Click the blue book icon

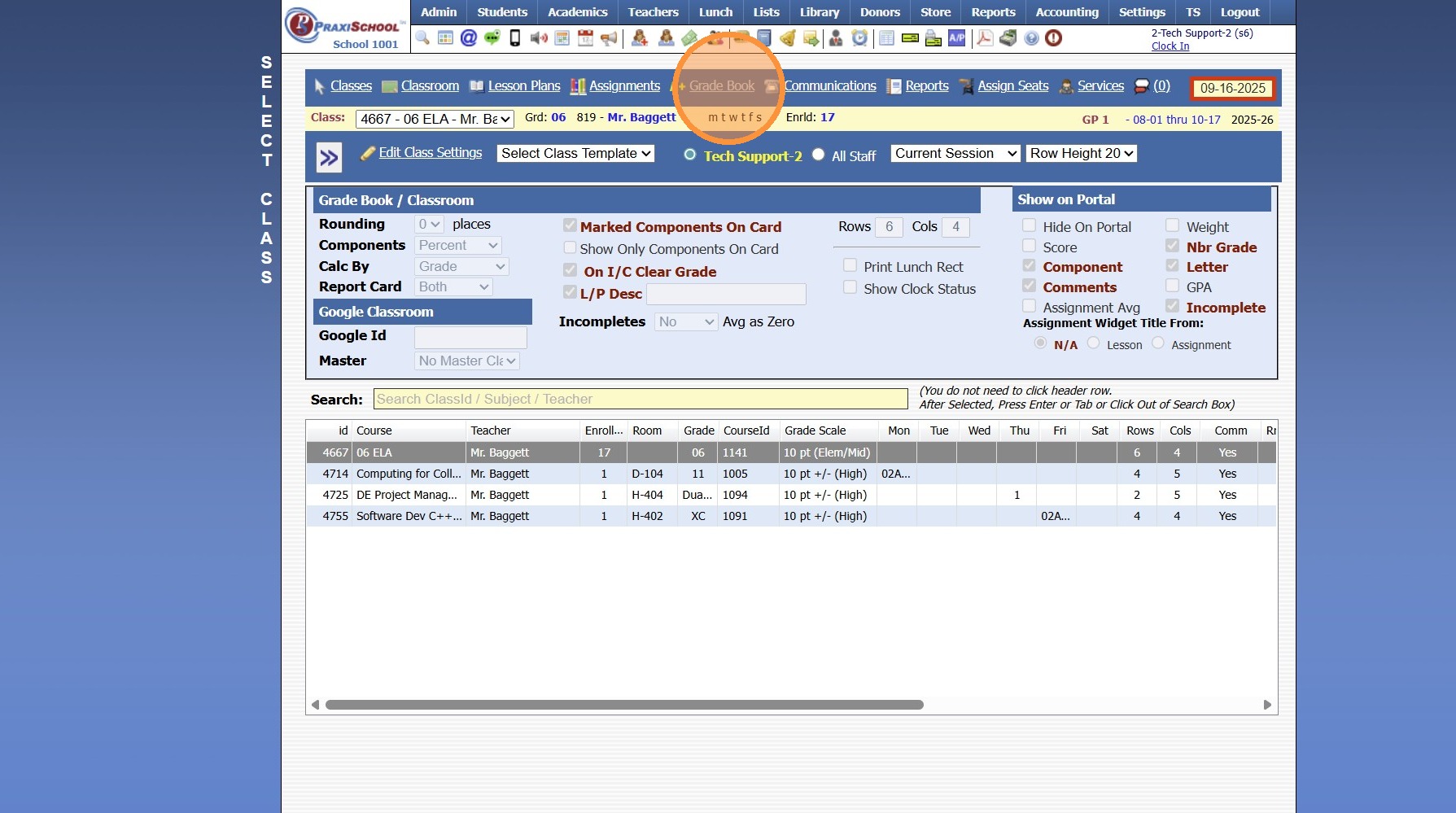[x=763, y=38]
